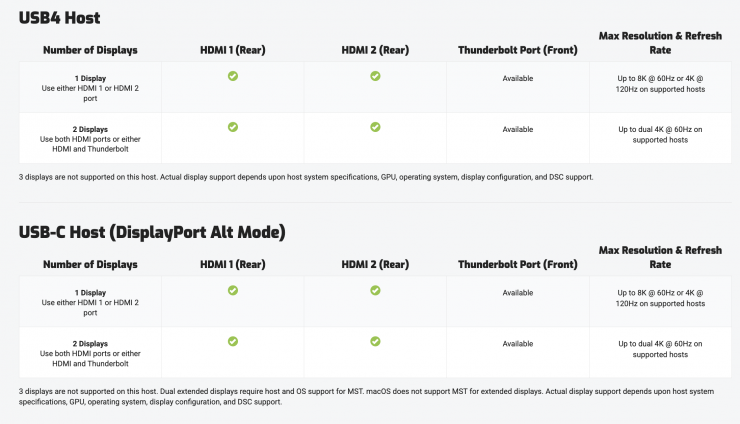Click USB4 1 Display Thunderbolt Available cell
Screen dimensions: 740x424
pos(518,78)
